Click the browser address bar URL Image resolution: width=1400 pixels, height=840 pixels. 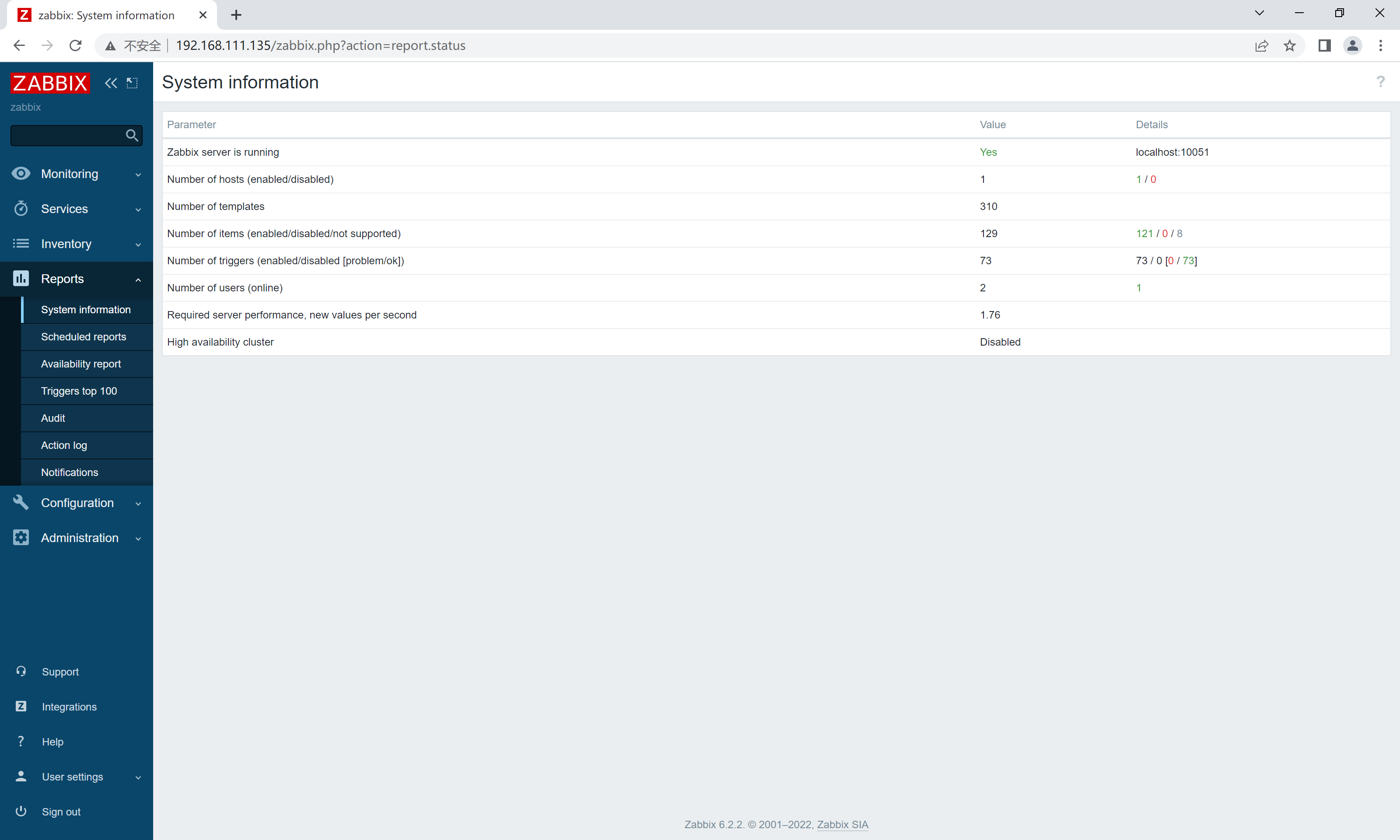[x=320, y=45]
